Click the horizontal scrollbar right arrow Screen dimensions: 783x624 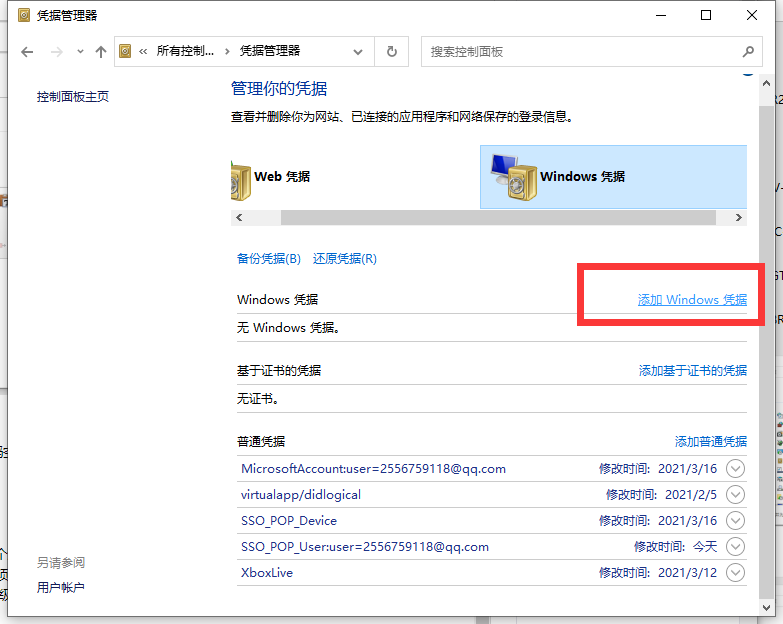[x=739, y=217]
